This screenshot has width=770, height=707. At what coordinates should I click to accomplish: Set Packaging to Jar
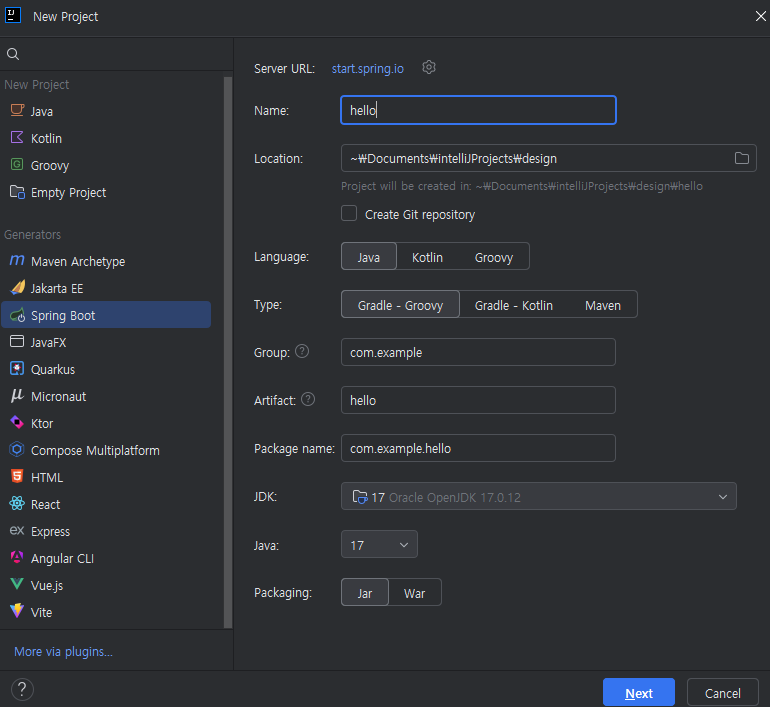point(365,593)
